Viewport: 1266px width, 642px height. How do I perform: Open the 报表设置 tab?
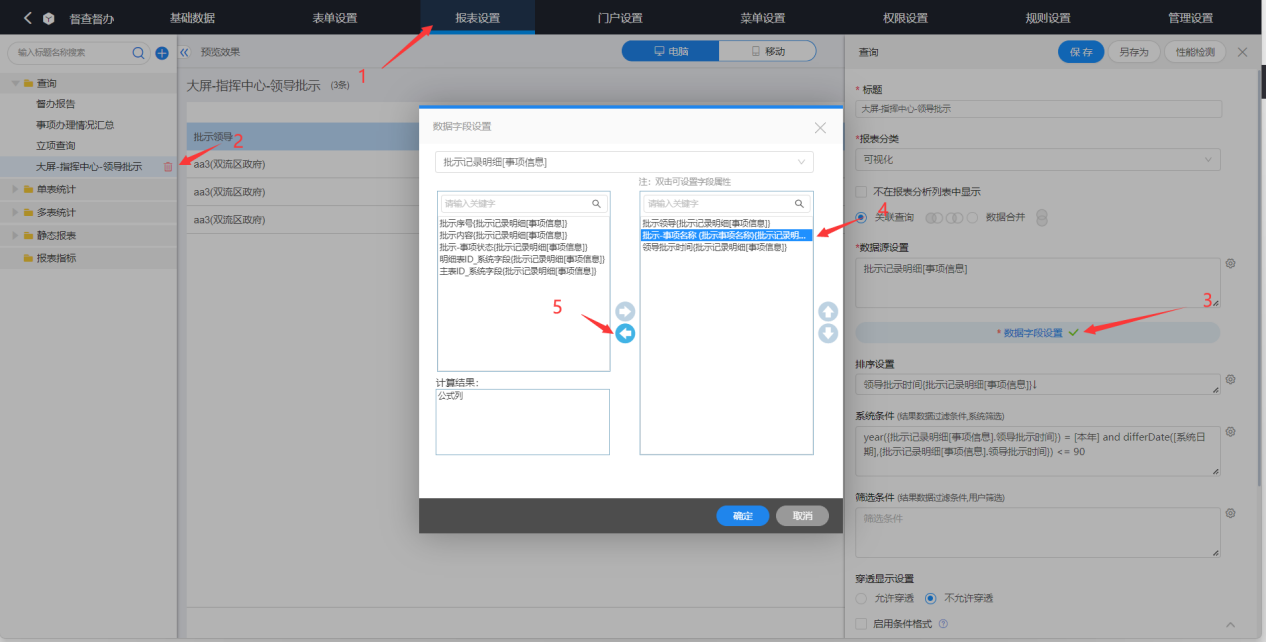pos(477,18)
